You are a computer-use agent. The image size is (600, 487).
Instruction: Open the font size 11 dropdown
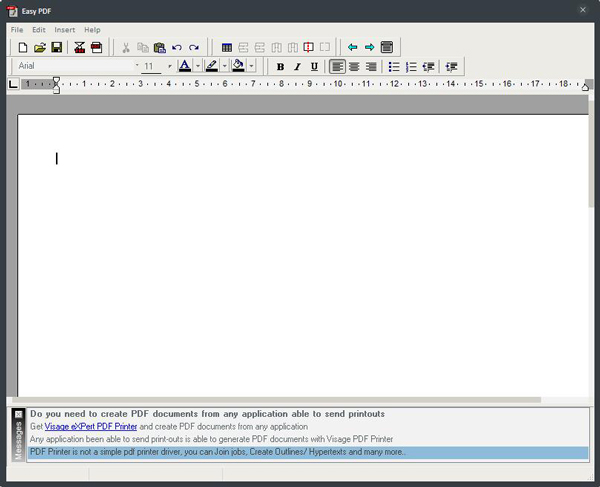coord(170,66)
